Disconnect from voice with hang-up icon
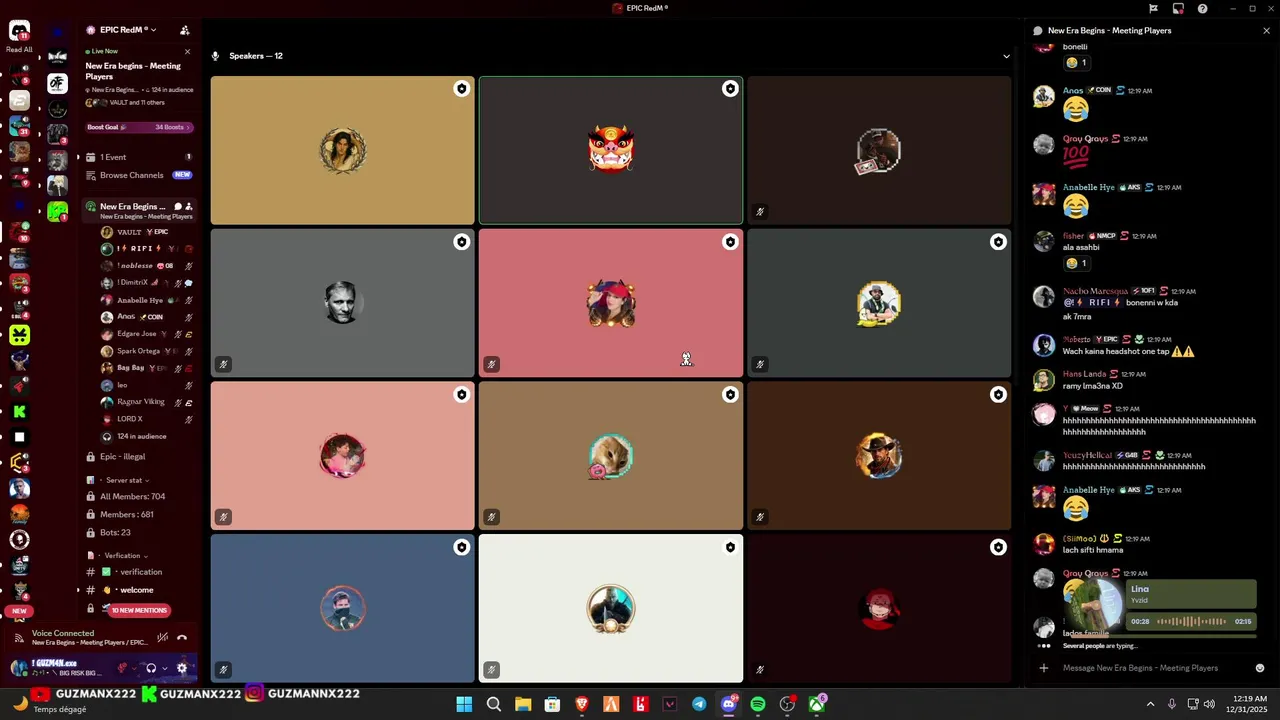 (182, 637)
